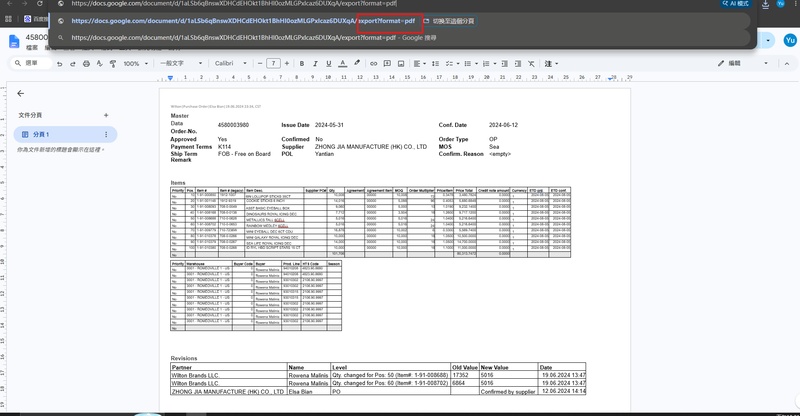Toggle underline formatting

coord(329,63)
